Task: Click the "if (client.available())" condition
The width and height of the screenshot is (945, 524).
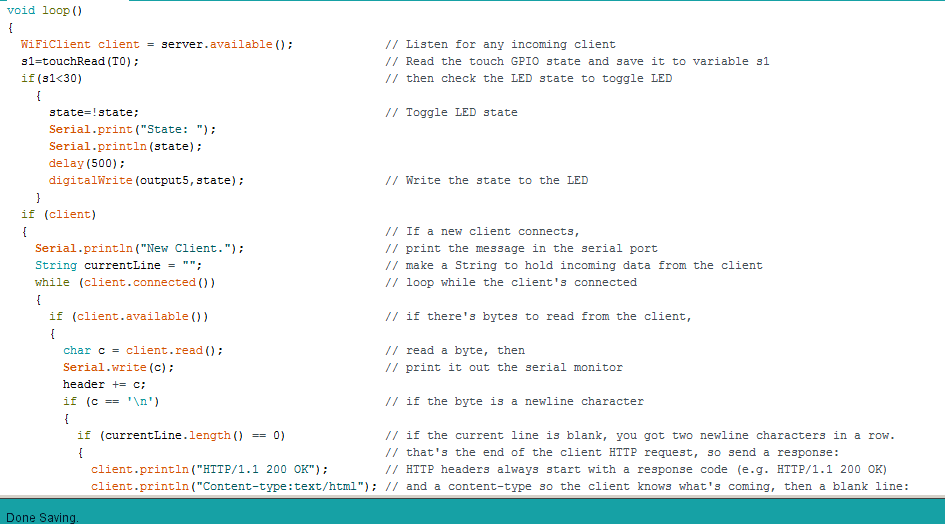Action: [x=129, y=316]
